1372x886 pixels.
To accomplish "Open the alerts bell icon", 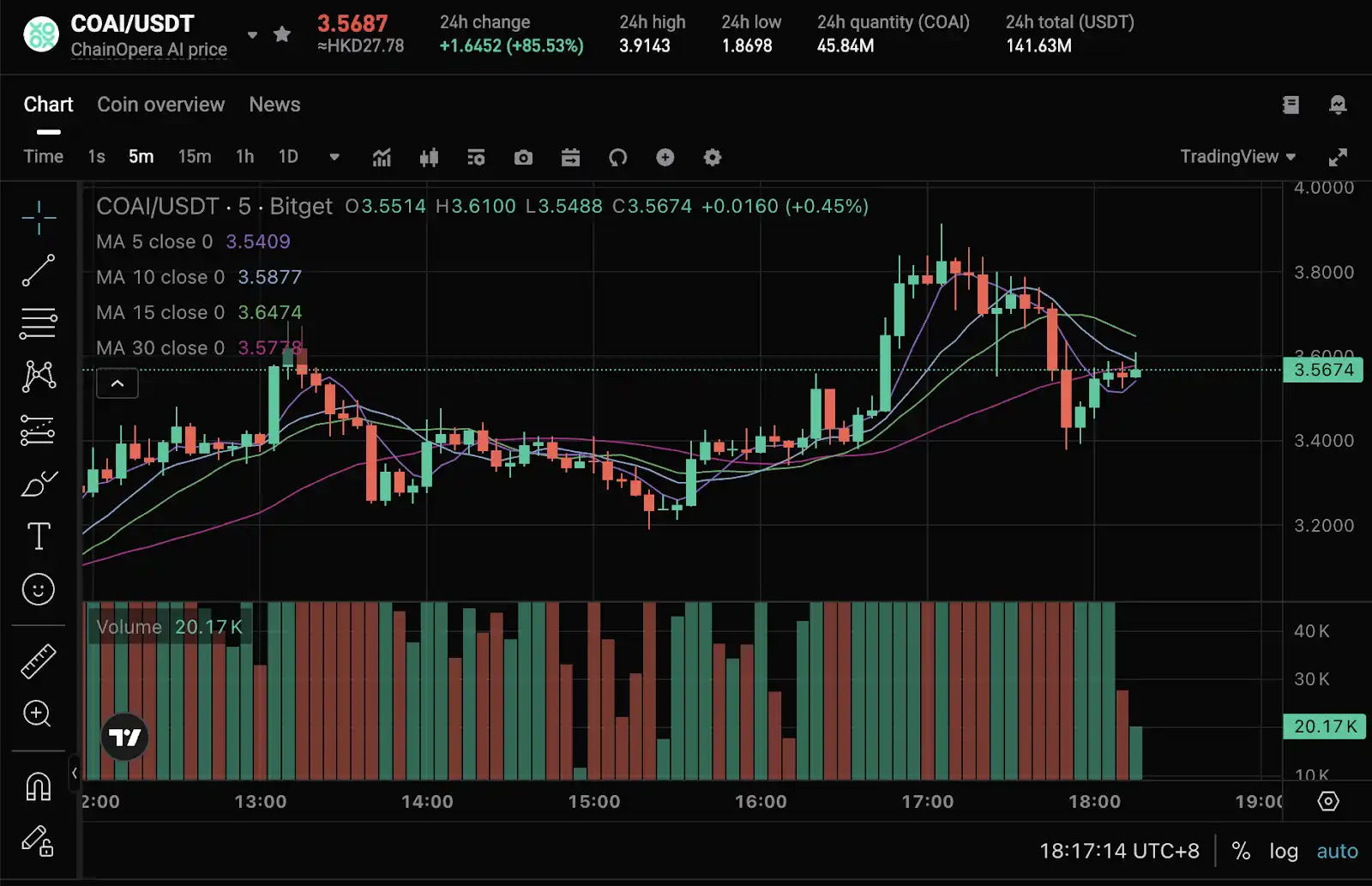I will click(1336, 105).
